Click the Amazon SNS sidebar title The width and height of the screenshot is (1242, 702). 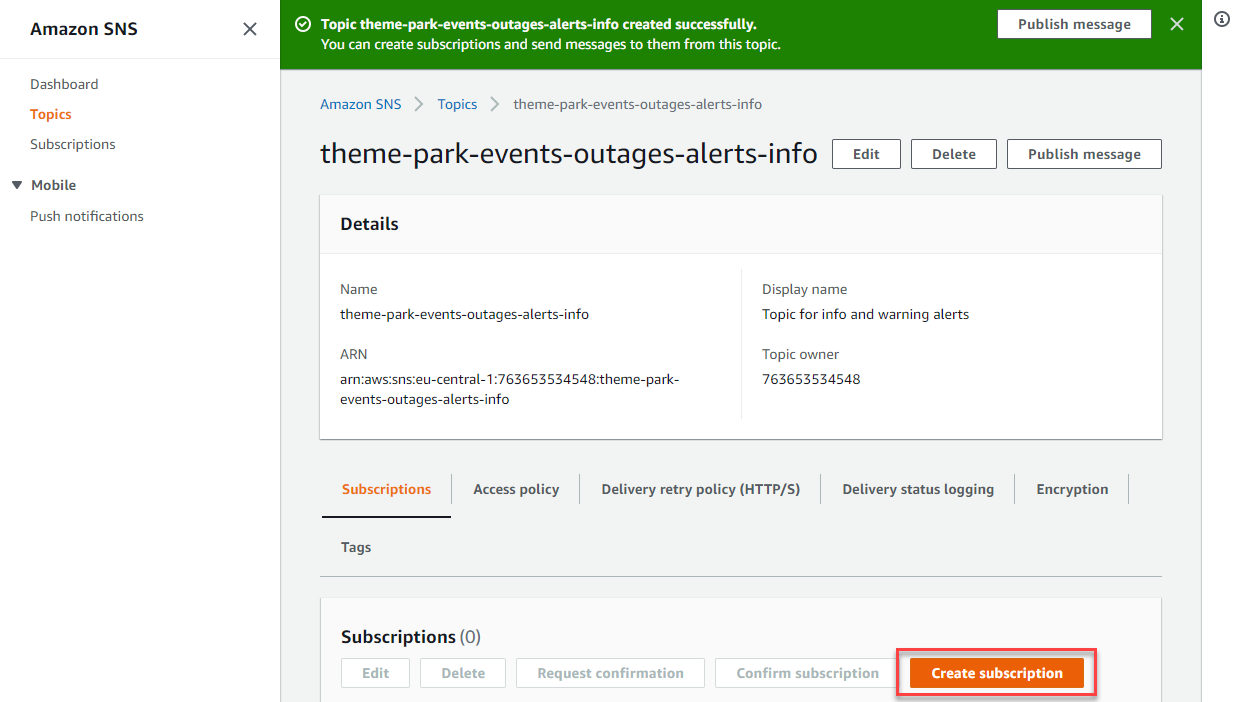coord(84,29)
